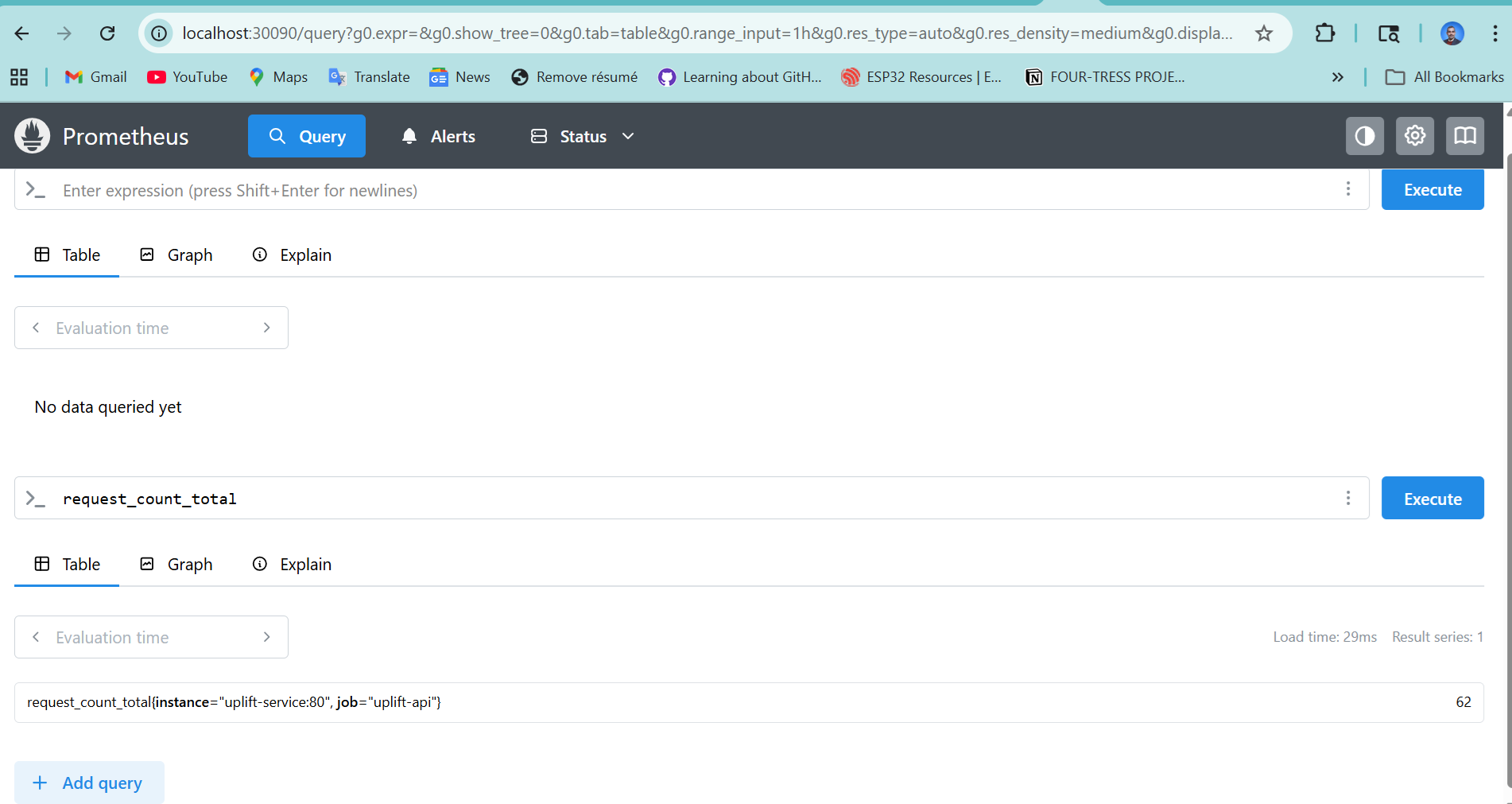Reload the page in the browser
Viewport: 1512px width, 804px height.
[x=107, y=33]
